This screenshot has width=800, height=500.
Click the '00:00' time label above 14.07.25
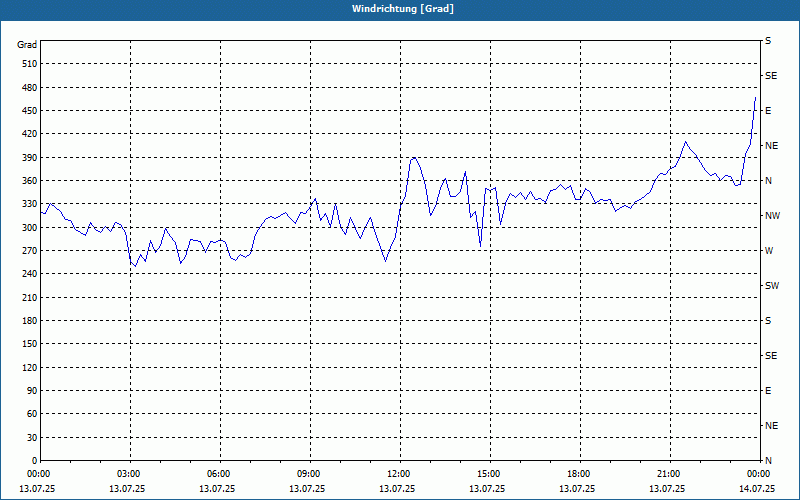click(x=760, y=474)
